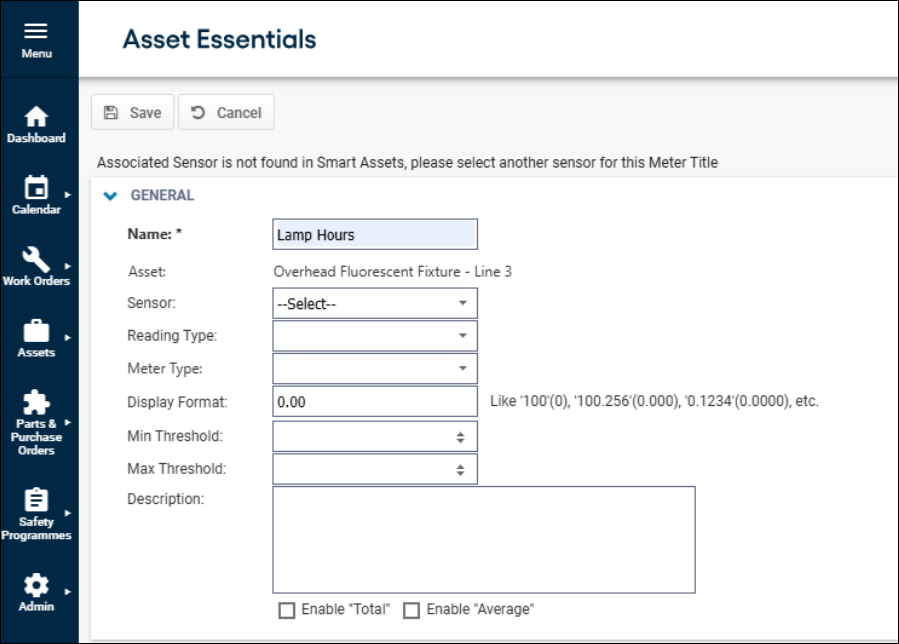Viewport: 899px width, 644px height.
Task: Enable the "Average" checkbox
Action: point(411,610)
